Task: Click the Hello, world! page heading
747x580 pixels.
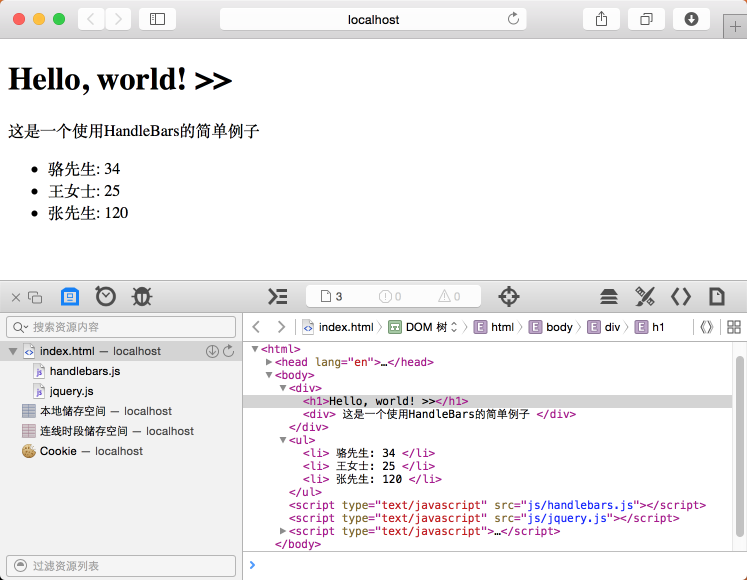Action: [x=120, y=79]
